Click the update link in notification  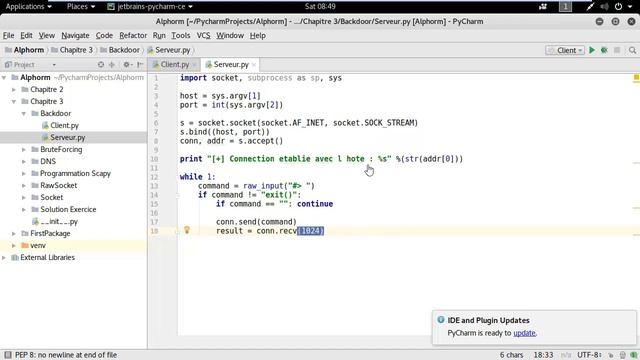[x=524, y=333]
